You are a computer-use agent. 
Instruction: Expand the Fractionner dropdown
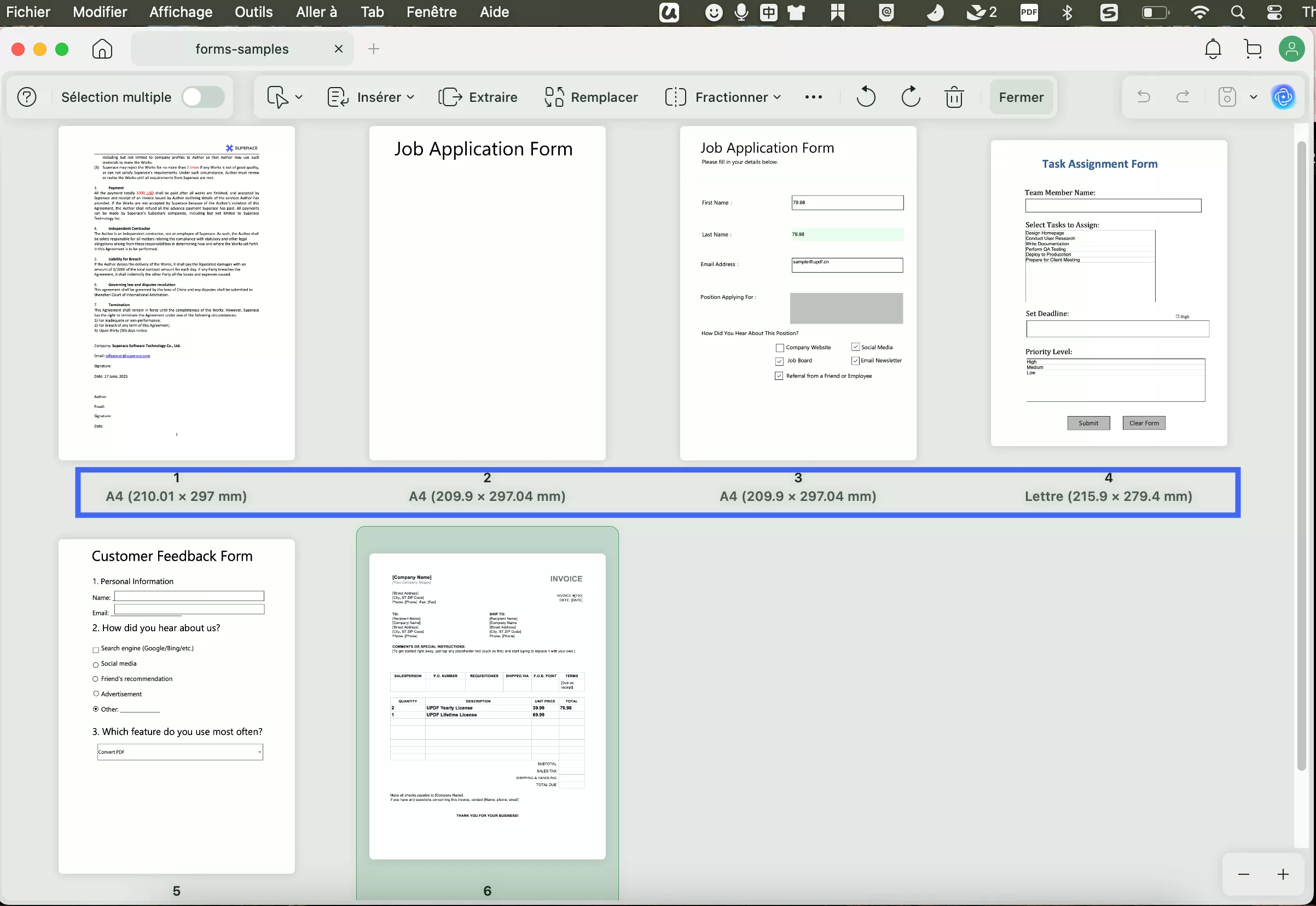pyautogui.click(x=777, y=97)
